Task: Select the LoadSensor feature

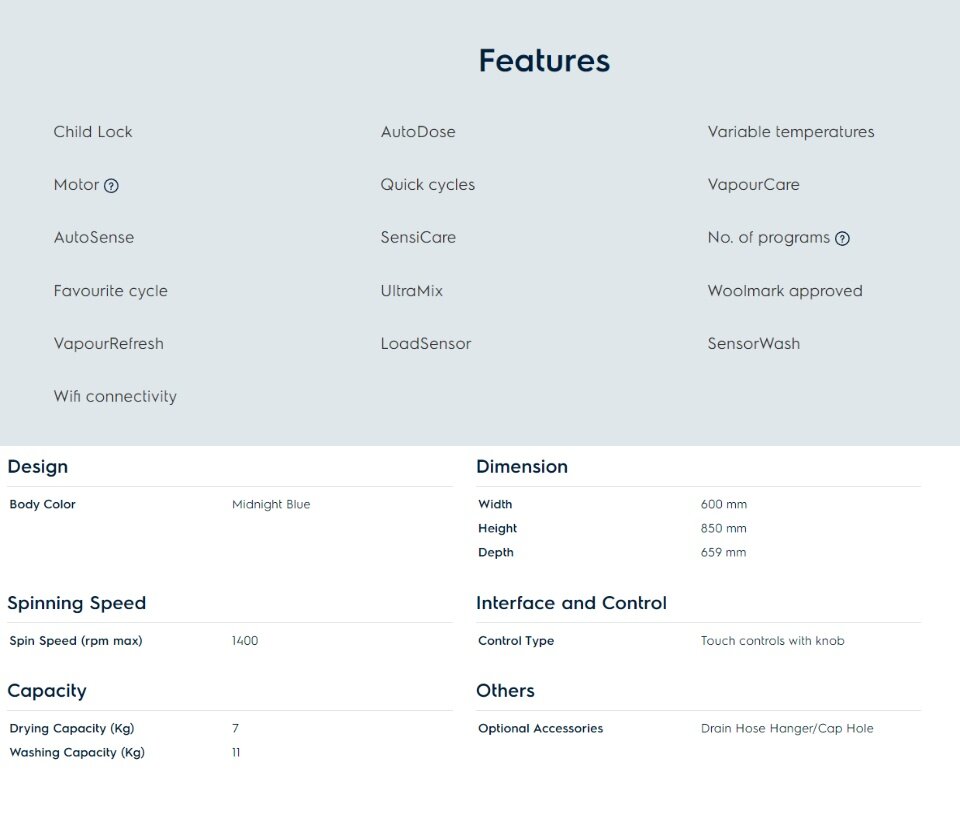Action: [426, 344]
